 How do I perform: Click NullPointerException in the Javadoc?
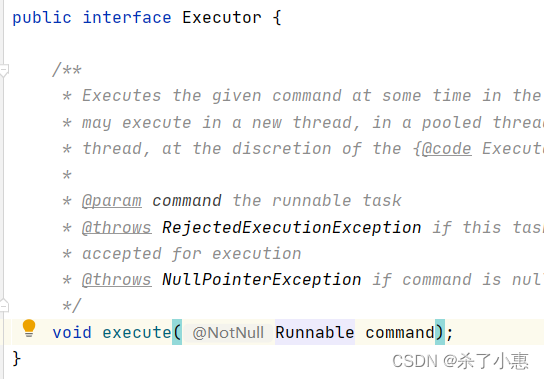(262, 280)
